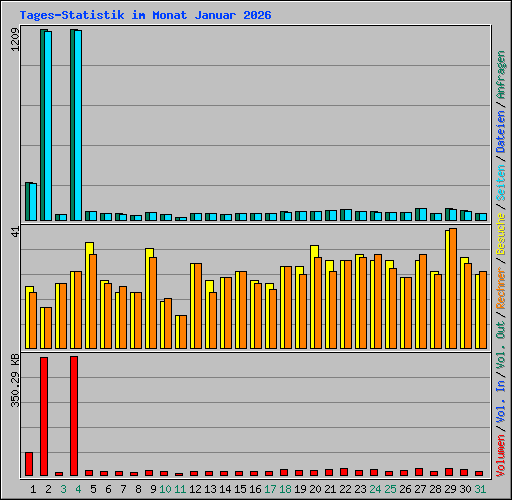Click the x-axis day label "23"
Screen dimensions: 512x500
pyautogui.click(x=360, y=489)
